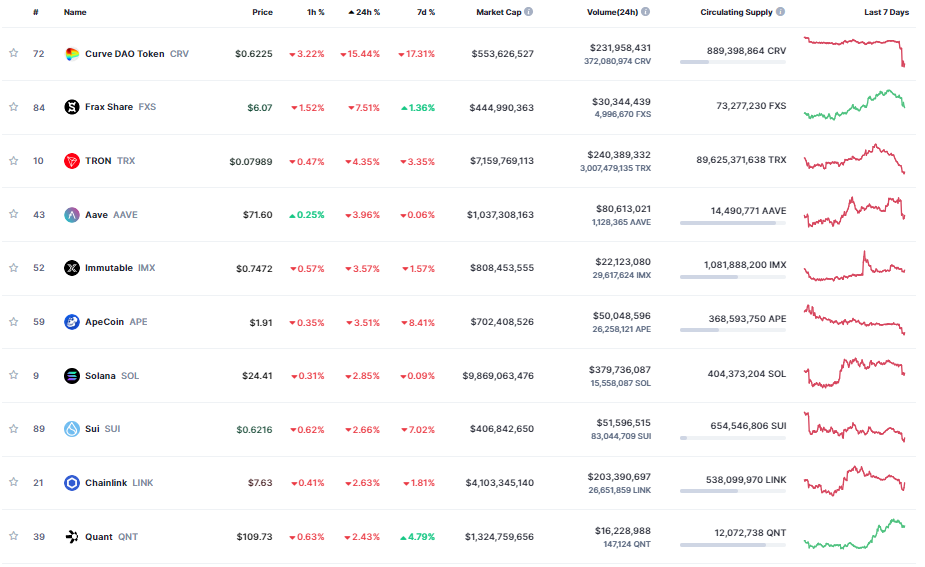Click the Aave circulating supply bar
The height and width of the screenshot is (567, 925).
[733, 223]
